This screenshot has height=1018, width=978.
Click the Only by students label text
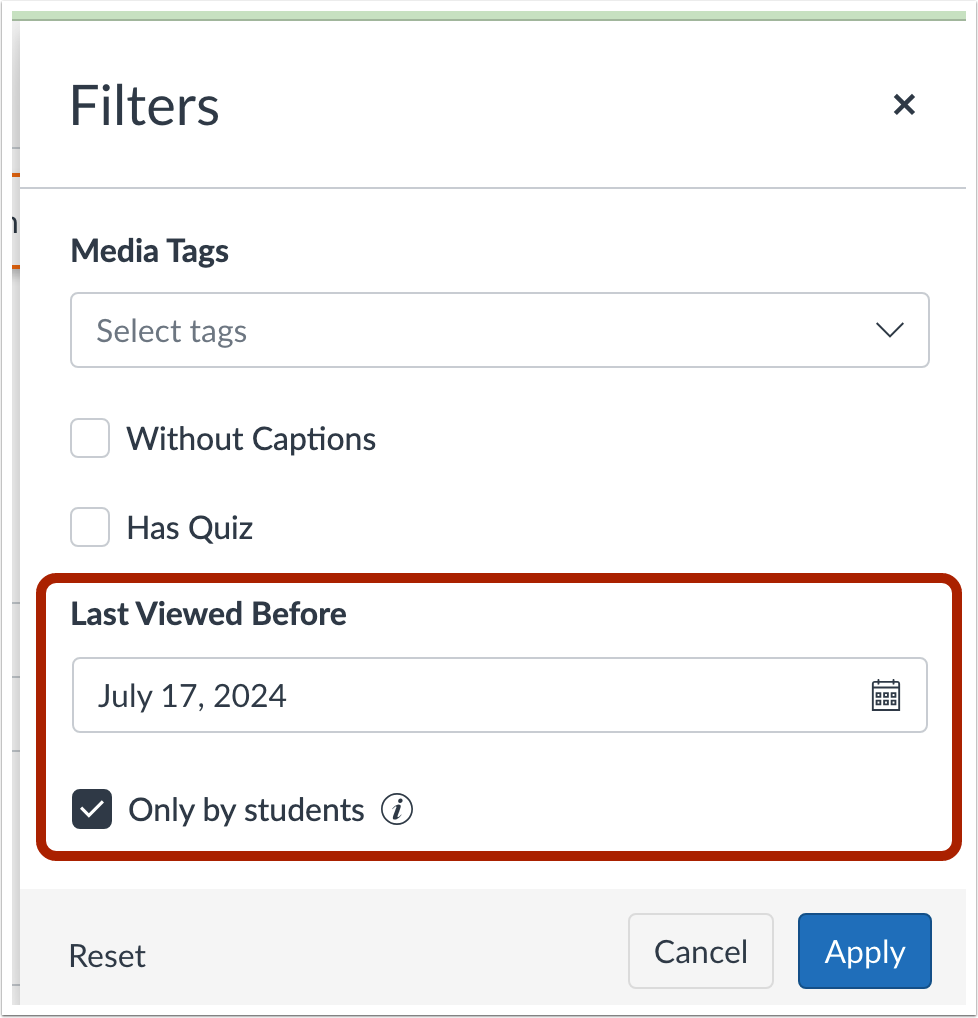pos(246,809)
